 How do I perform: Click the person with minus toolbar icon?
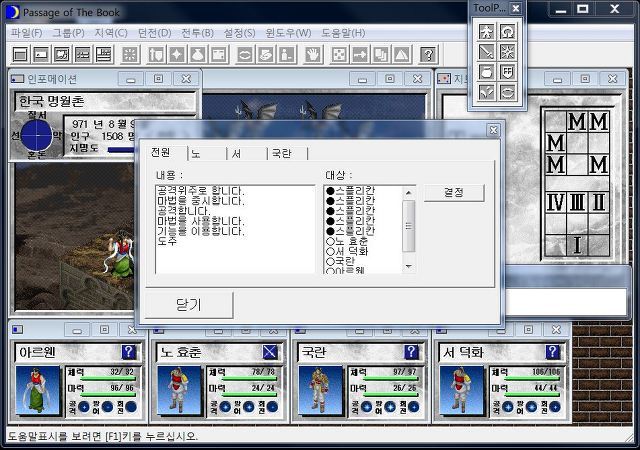click(287, 54)
